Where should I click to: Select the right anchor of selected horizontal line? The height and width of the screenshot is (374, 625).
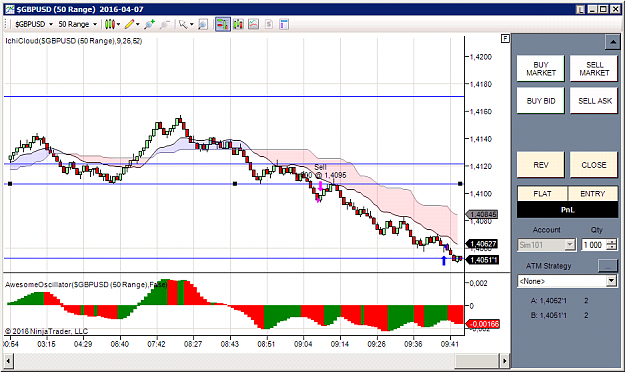click(460, 184)
